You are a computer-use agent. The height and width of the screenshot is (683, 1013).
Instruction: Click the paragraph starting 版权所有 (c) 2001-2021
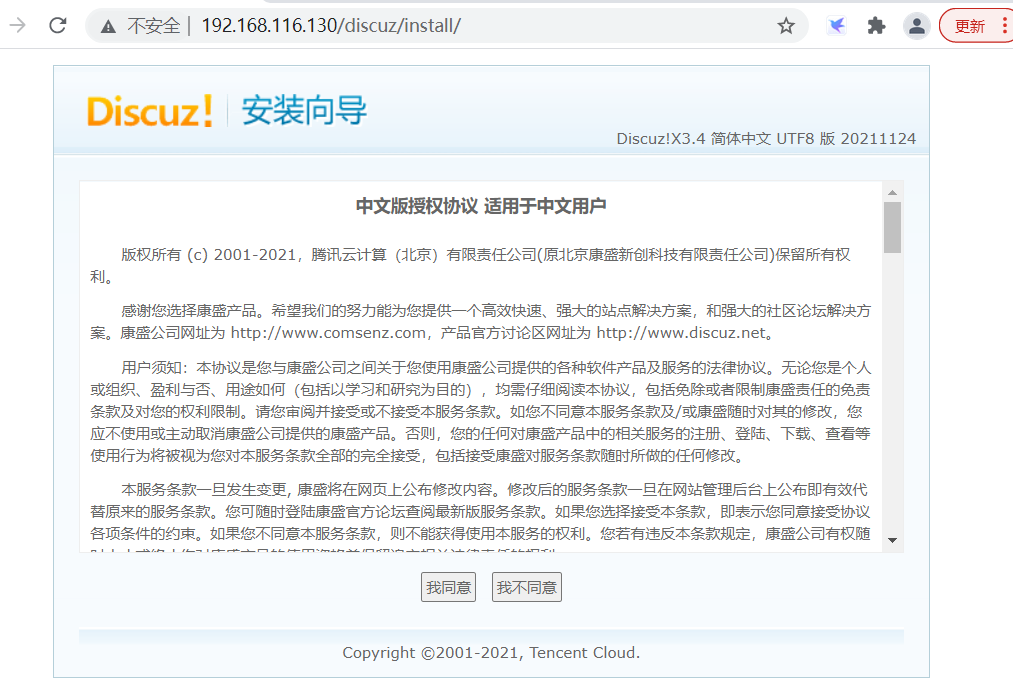tap(470, 266)
